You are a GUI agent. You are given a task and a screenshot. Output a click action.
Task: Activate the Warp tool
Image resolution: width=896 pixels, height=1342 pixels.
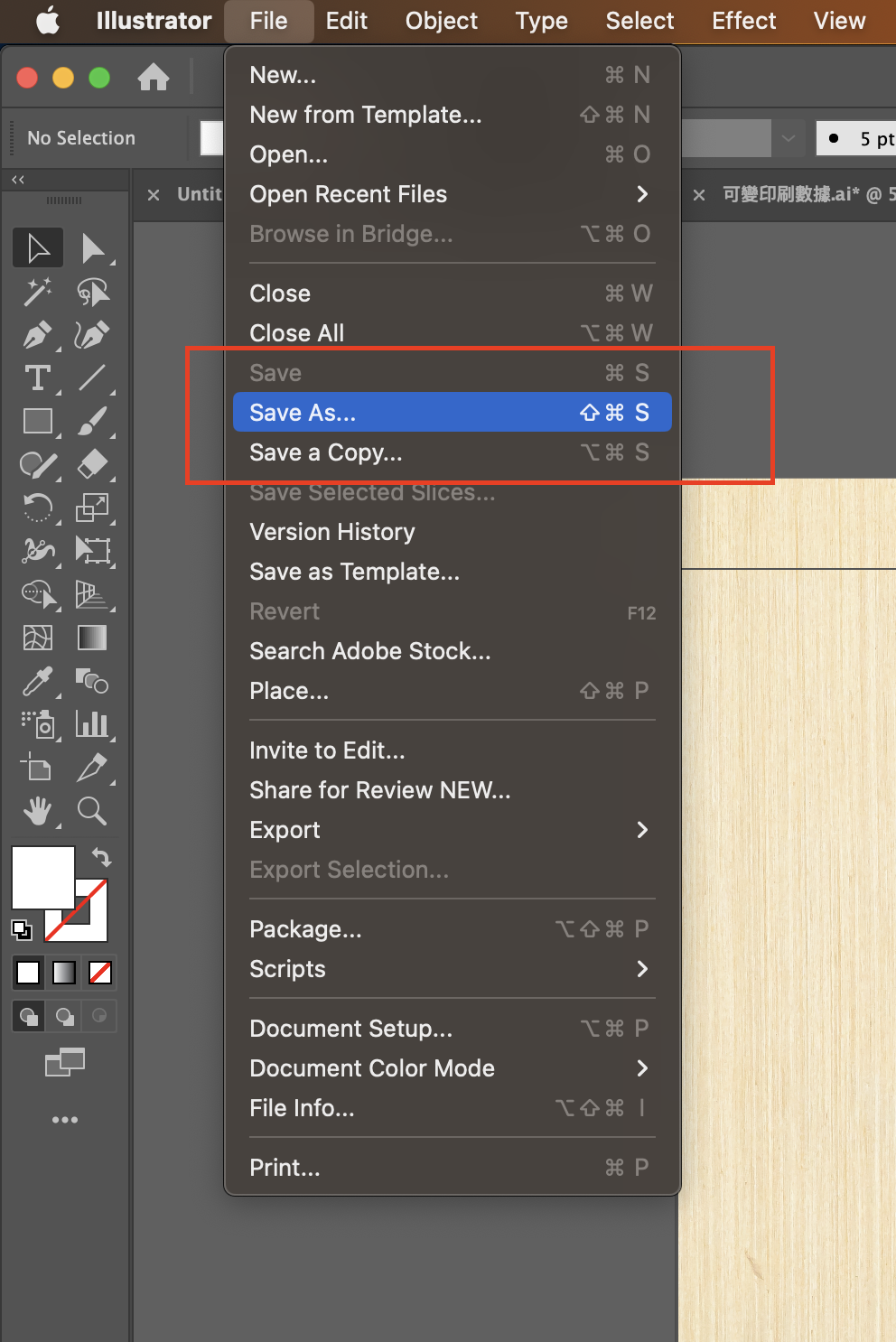pos(38,551)
